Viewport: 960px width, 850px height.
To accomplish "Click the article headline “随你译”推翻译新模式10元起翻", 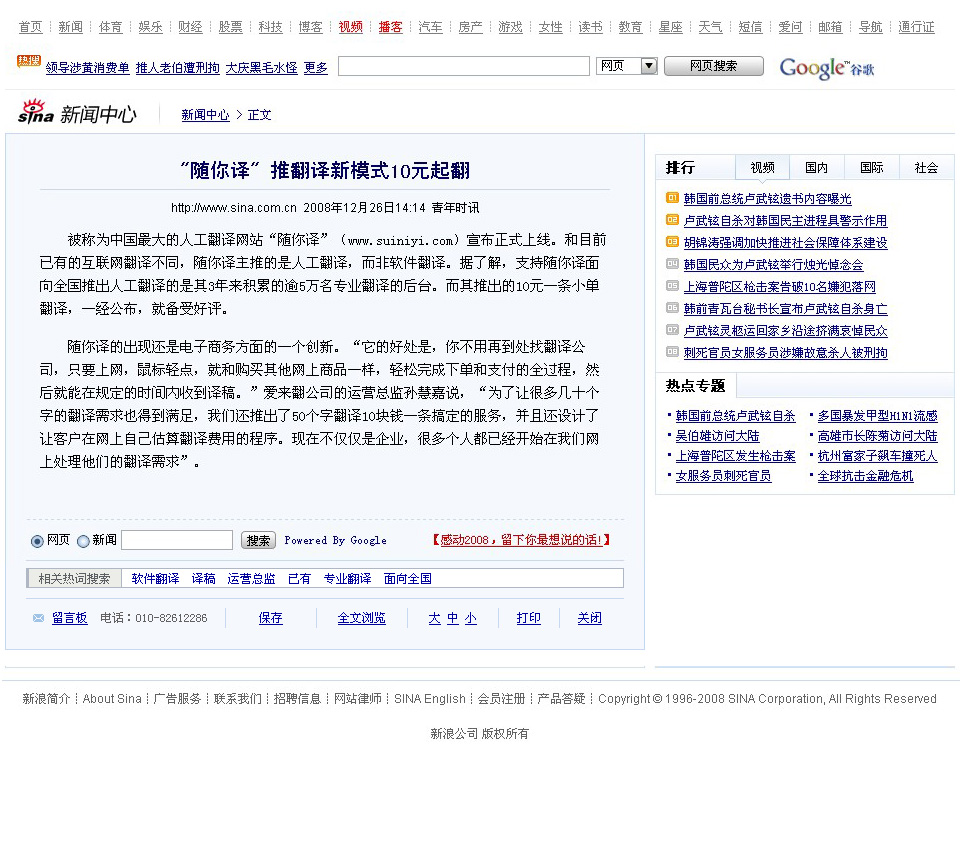I will click(x=325, y=170).
